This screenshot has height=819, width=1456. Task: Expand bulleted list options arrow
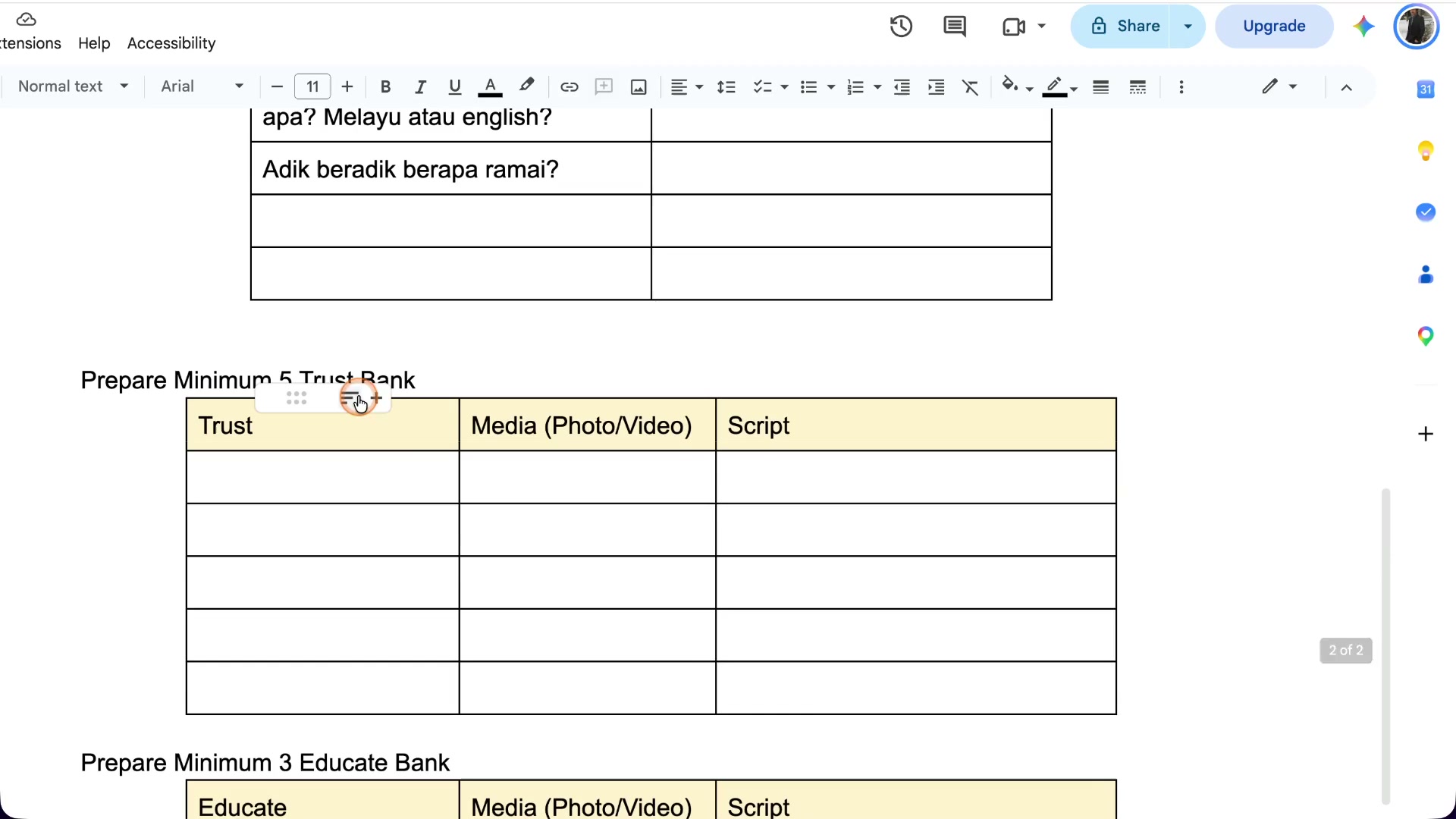[830, 87]
